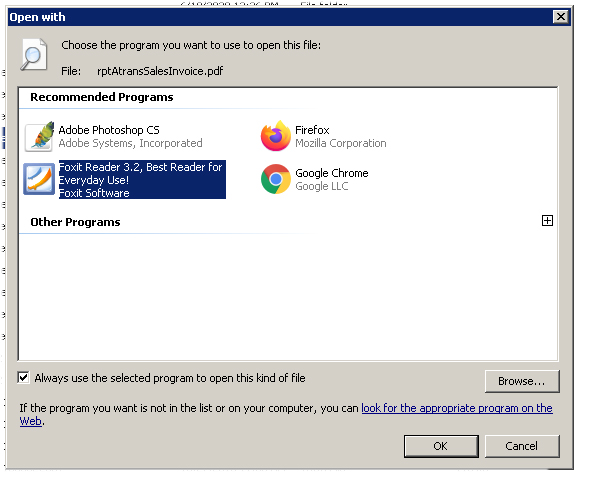Viewport: 604px width, 481px height.
Task: Click the Mozilla Corporation publisher label
Action: (341, 143)
